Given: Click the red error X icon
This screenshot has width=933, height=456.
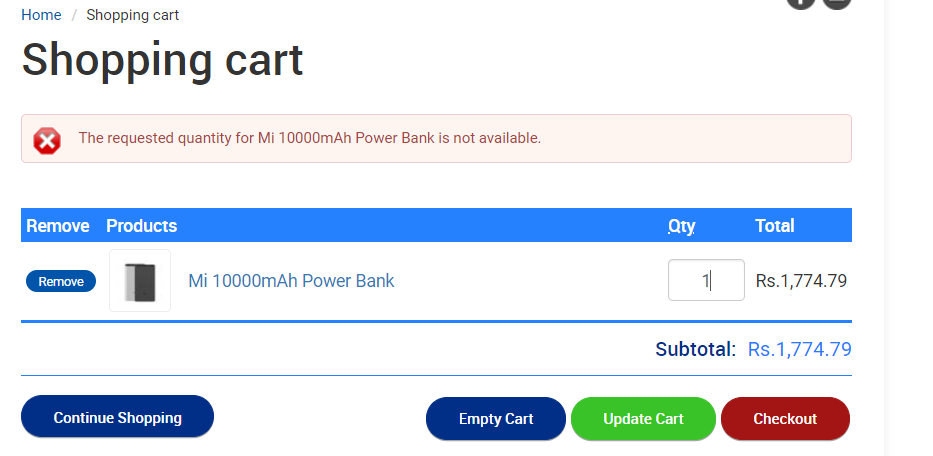Looking at the screenshot, I should pyautogui.click(x=47, y=141).
